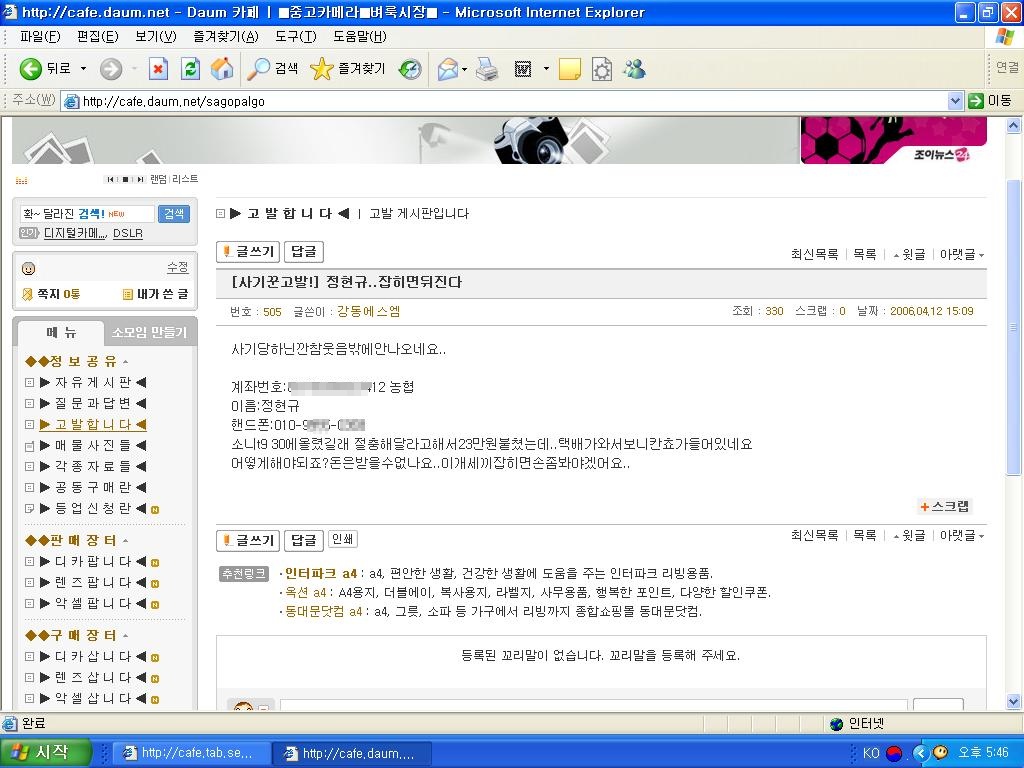Click the +스크랩 scrap icon button
This screenshot has height=768, width=1024.
click(945, 506)
